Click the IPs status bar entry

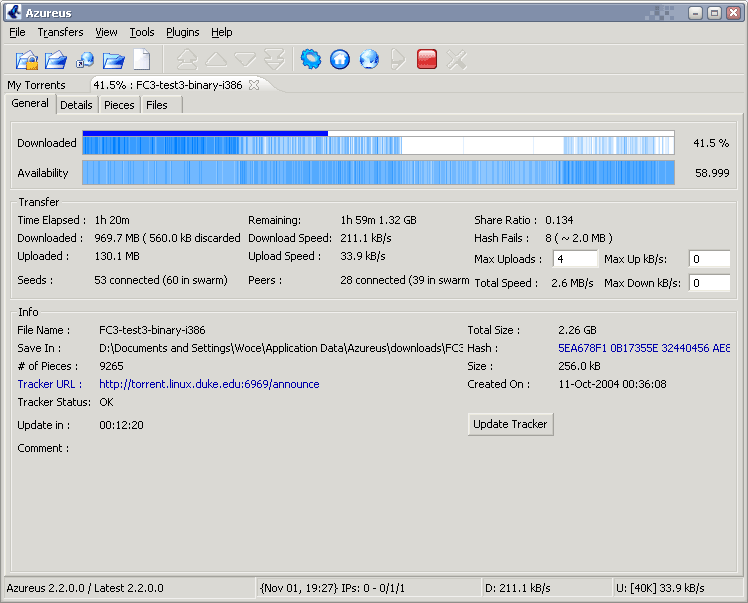pos(332,588)
